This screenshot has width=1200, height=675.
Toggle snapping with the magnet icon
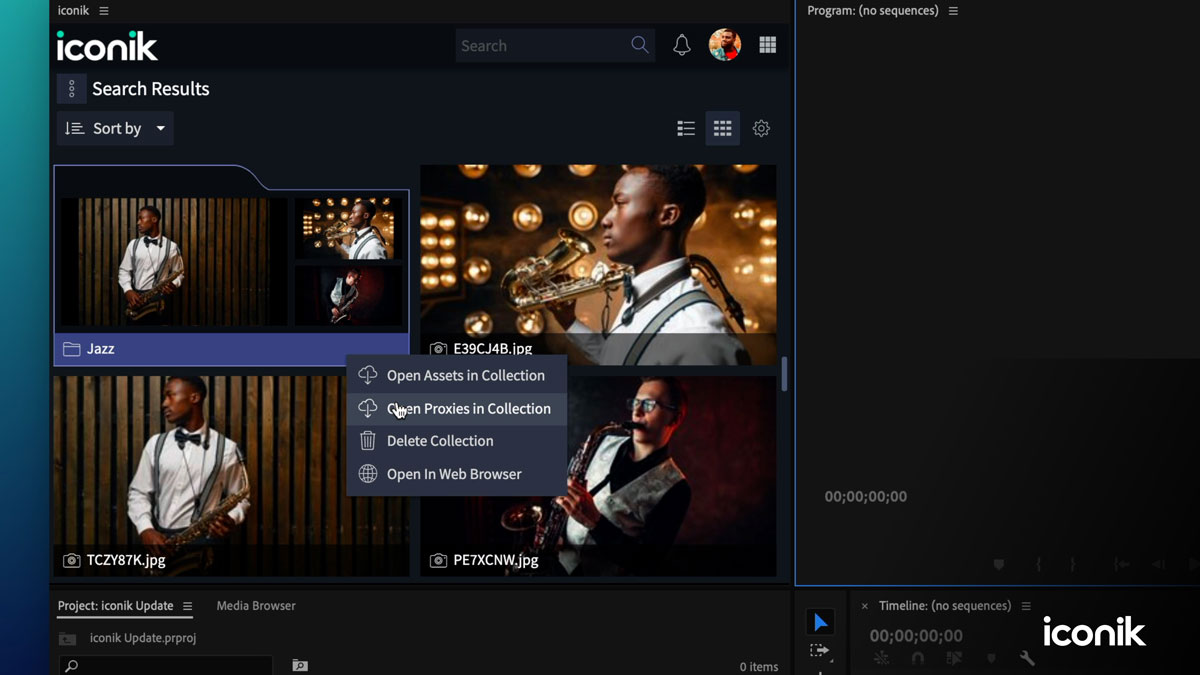pos(918,658)
